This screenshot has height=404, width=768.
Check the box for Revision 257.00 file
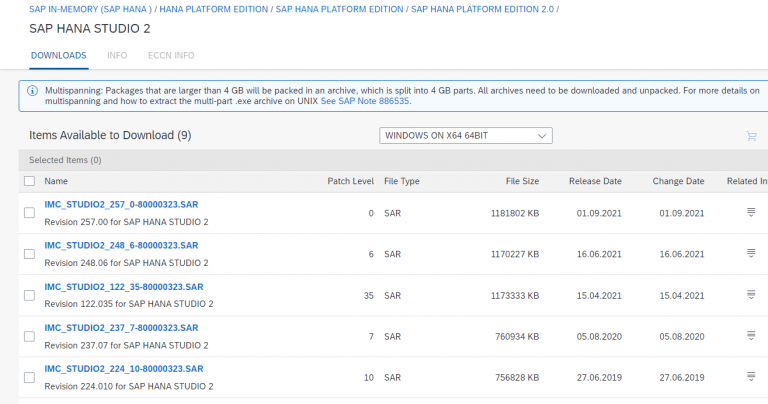pyautogui.click(x=29, y=213)
